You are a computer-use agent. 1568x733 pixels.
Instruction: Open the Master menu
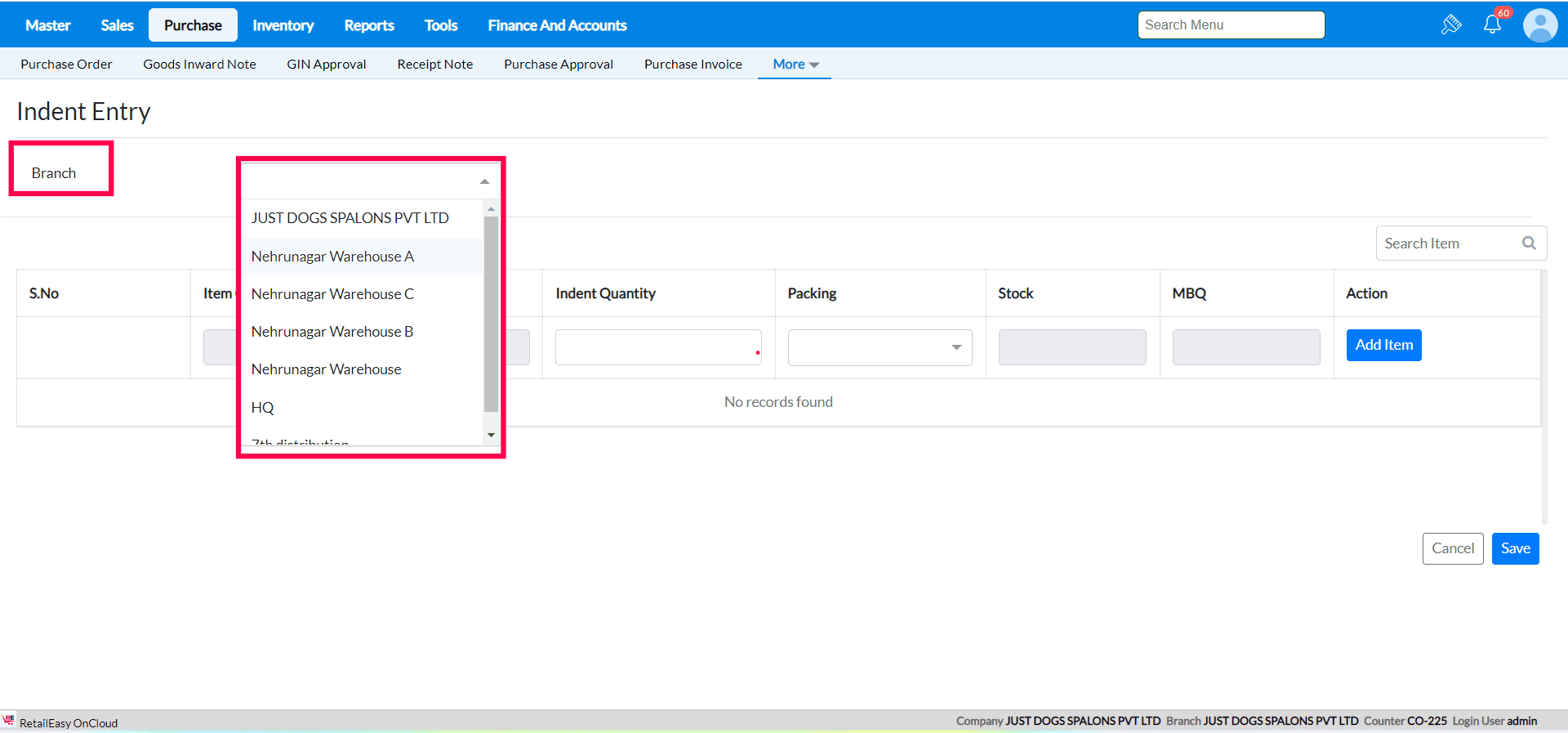[x=48, y=25]
